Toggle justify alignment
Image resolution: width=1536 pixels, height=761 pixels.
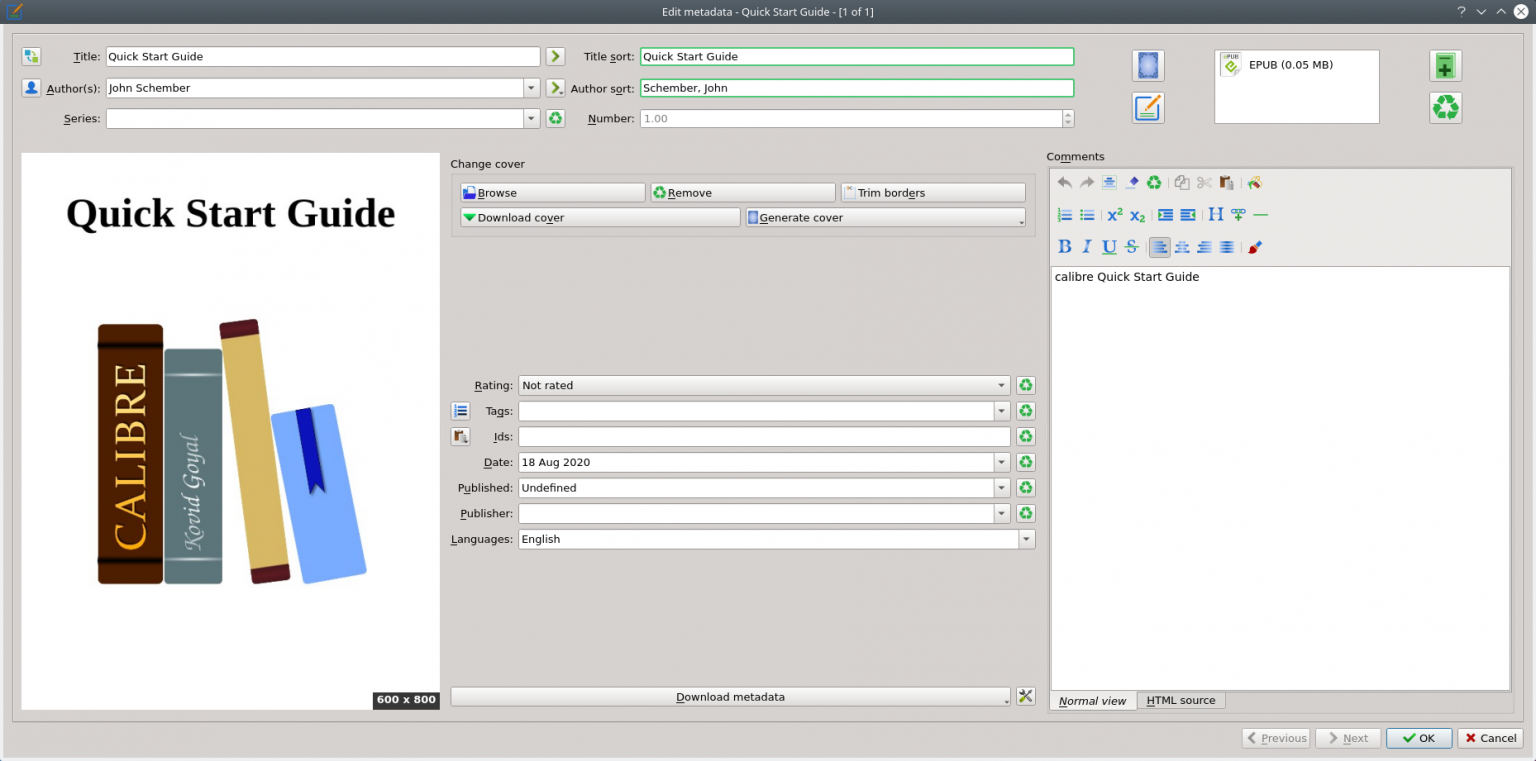point(1226,247)
